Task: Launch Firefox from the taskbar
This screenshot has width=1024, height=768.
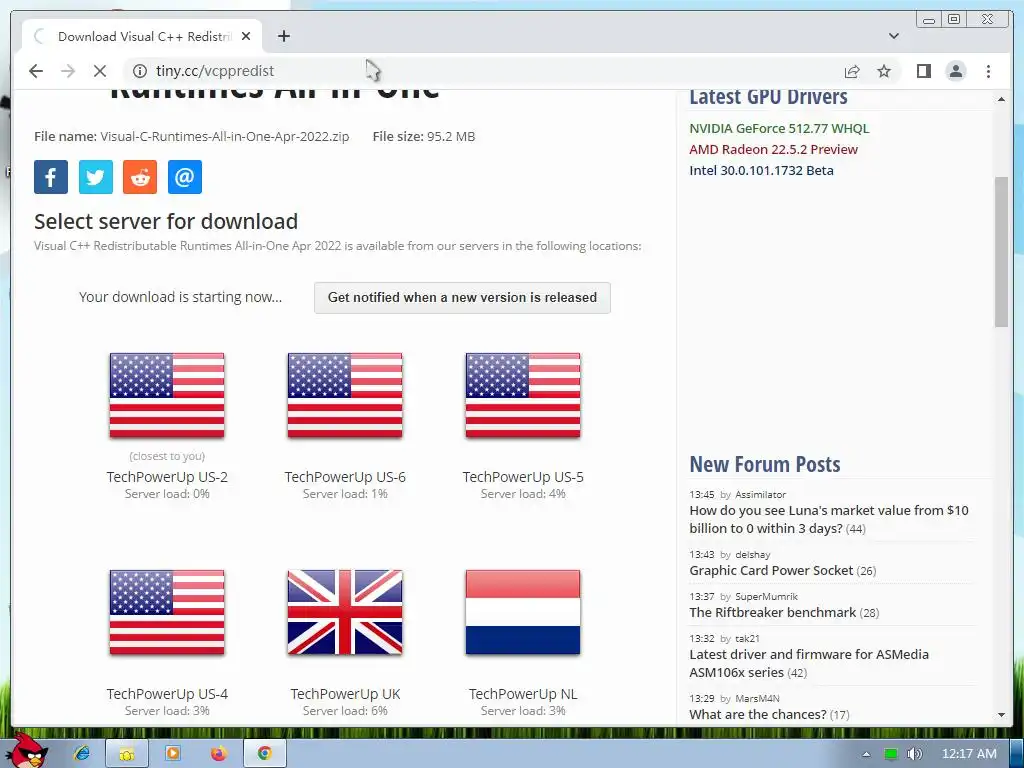Action: 219,754
